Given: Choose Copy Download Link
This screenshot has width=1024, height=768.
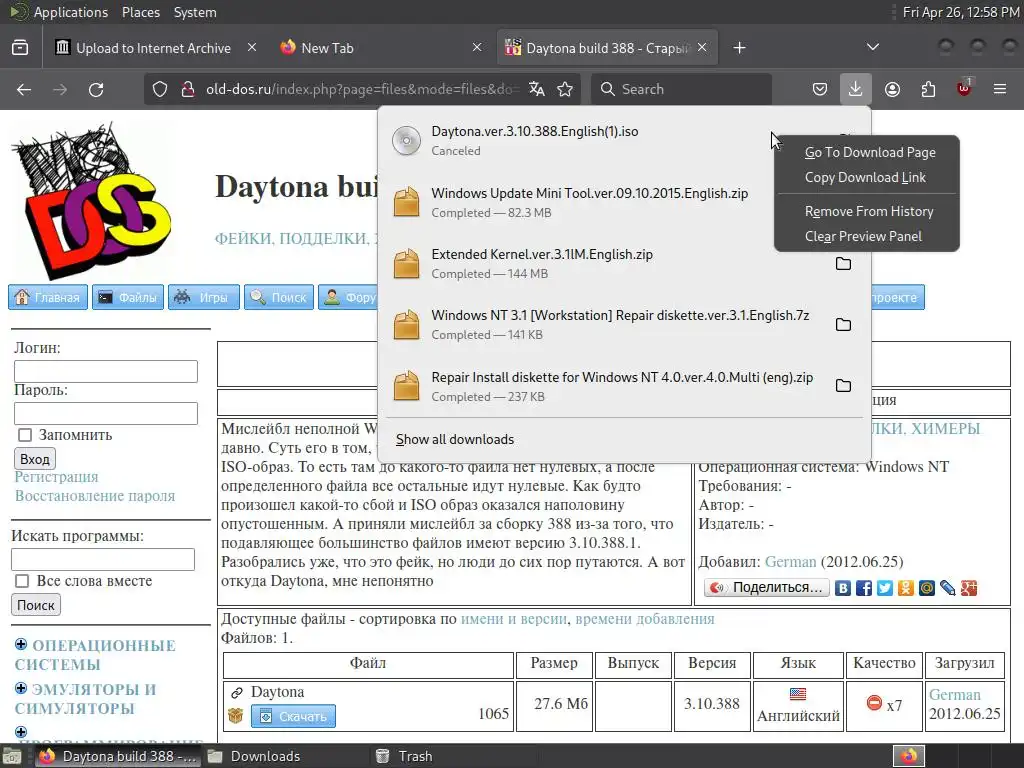Looking at the screenshot, I should (x=865, y=178).
